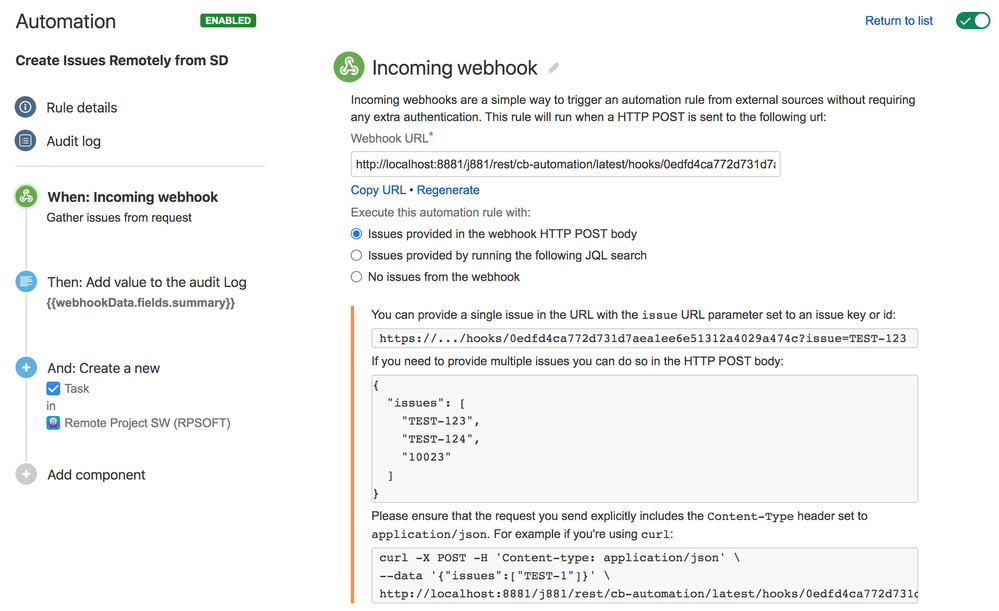The image size is (999, 611).
Task: Select Issues provided in webhook HTTP POST body
Action: click(x=357, y=234)
